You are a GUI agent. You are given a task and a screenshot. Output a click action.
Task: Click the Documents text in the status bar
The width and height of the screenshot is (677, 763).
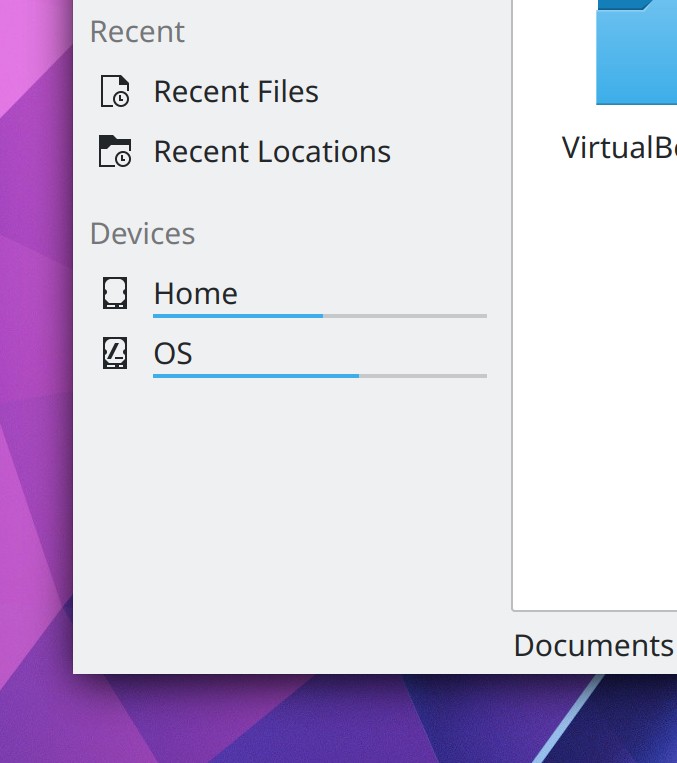[x=593, y=646]
